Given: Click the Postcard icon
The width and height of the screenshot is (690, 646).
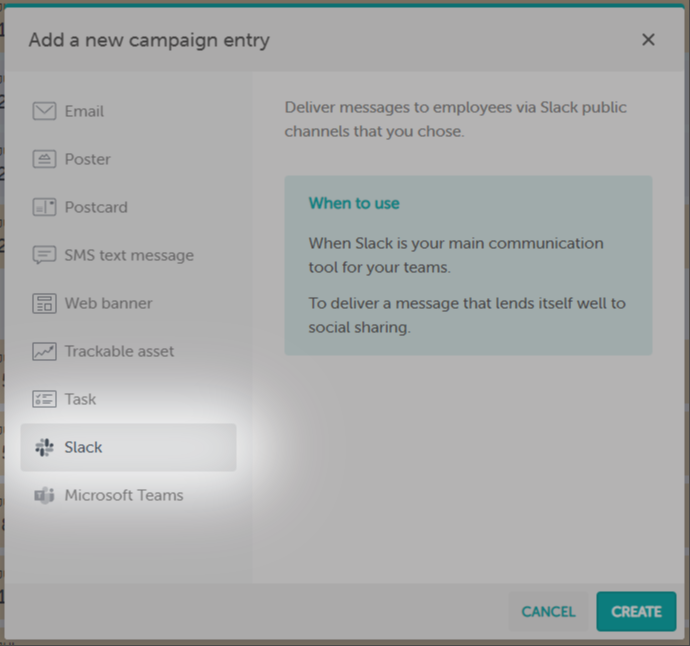Looking at the screenshot, I should pyautogui.click(x=44, y=207).
